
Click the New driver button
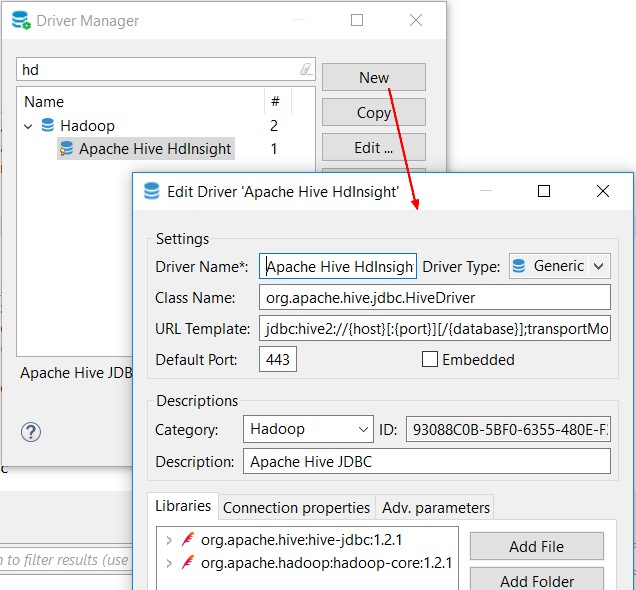pyautogui.click(x=373, y=77)
